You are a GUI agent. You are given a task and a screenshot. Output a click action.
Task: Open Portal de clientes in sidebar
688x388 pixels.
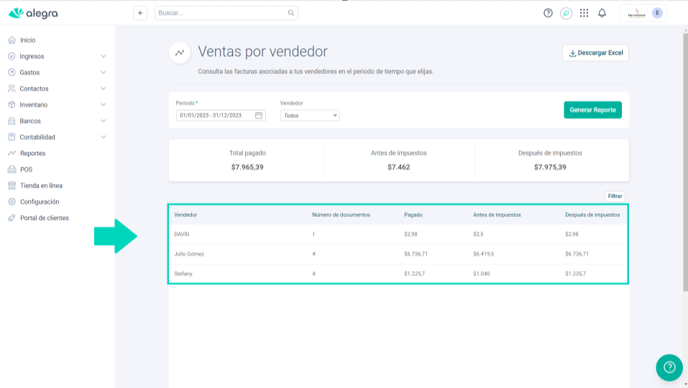tap(44, 218)
